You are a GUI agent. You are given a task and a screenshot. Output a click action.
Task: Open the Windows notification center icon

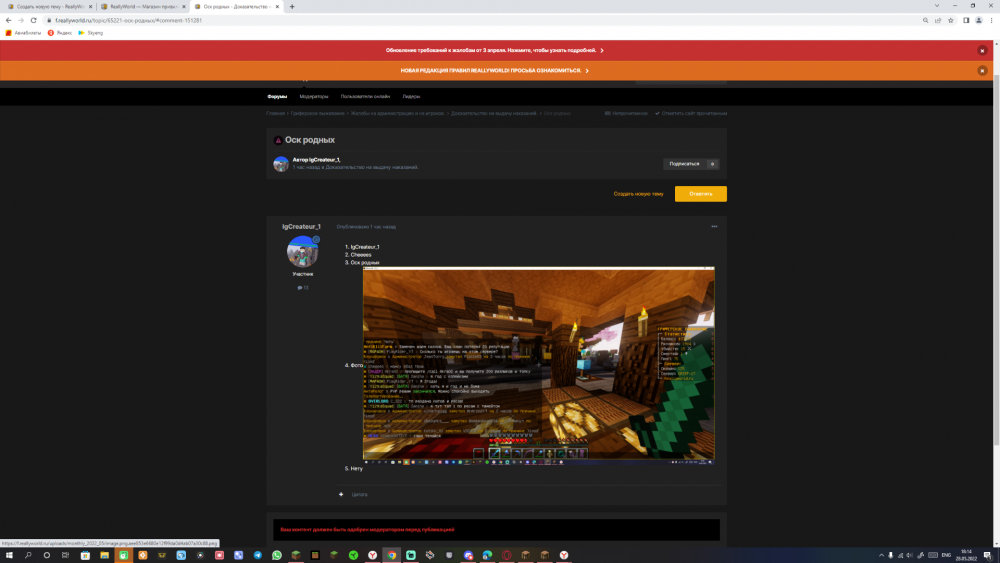tap(988, 555)
